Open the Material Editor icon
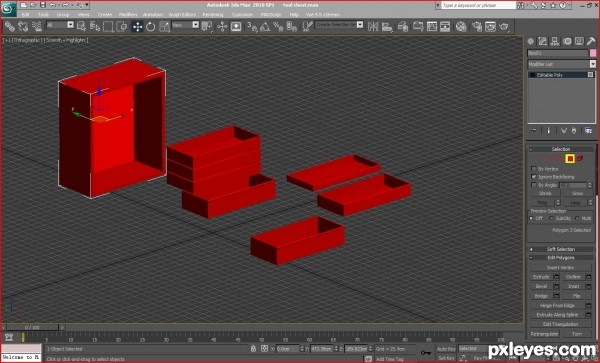The height and width of the screenshot is (363, 600). [x=461, y=26]
